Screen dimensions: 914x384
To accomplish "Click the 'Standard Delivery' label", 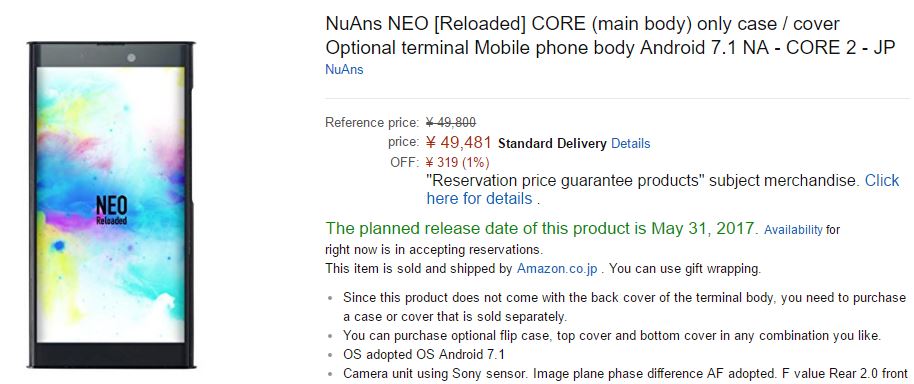I will (552, 143).
